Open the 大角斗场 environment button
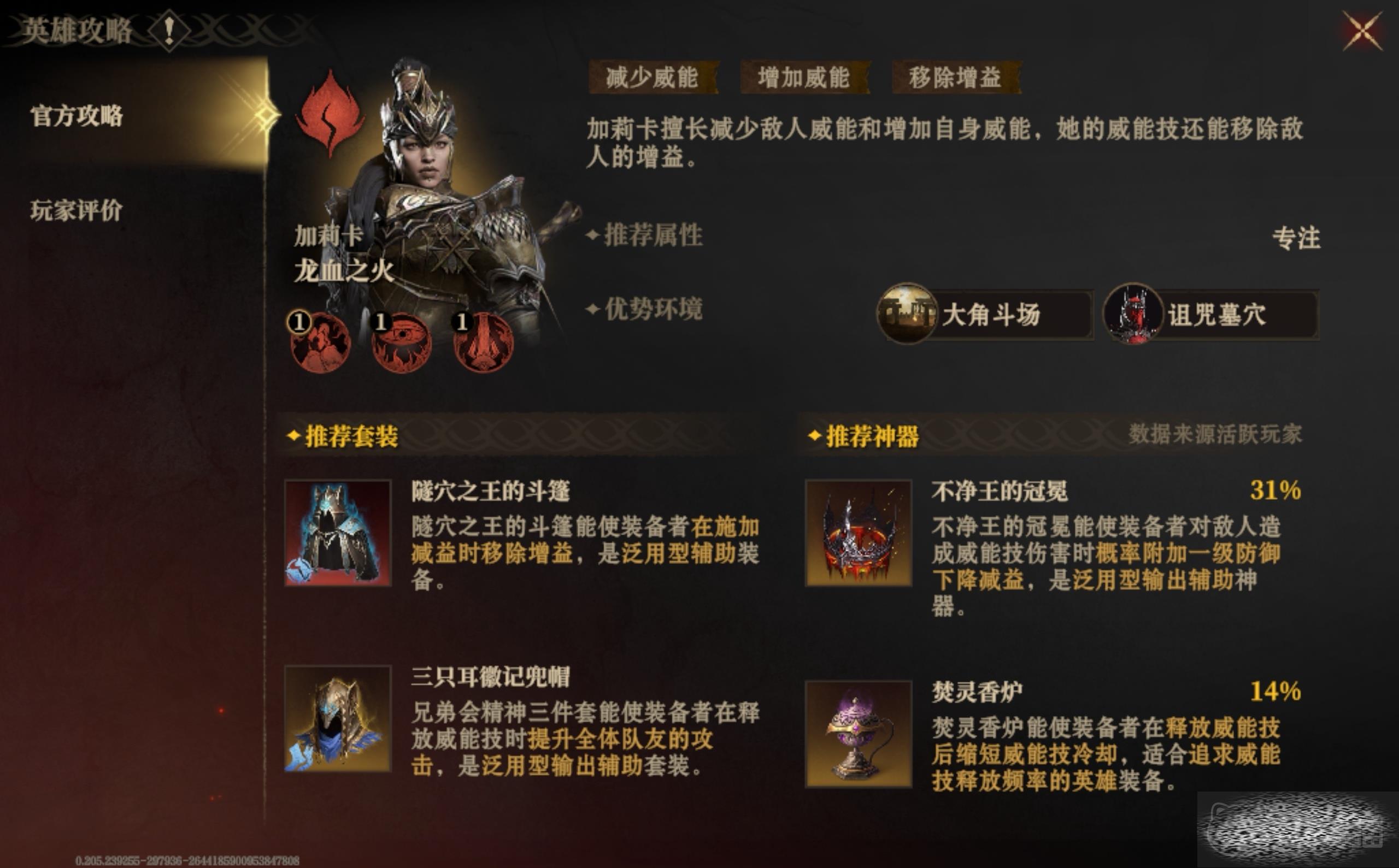This screenshot has width=1399, height=868. (x=984, y=314)
